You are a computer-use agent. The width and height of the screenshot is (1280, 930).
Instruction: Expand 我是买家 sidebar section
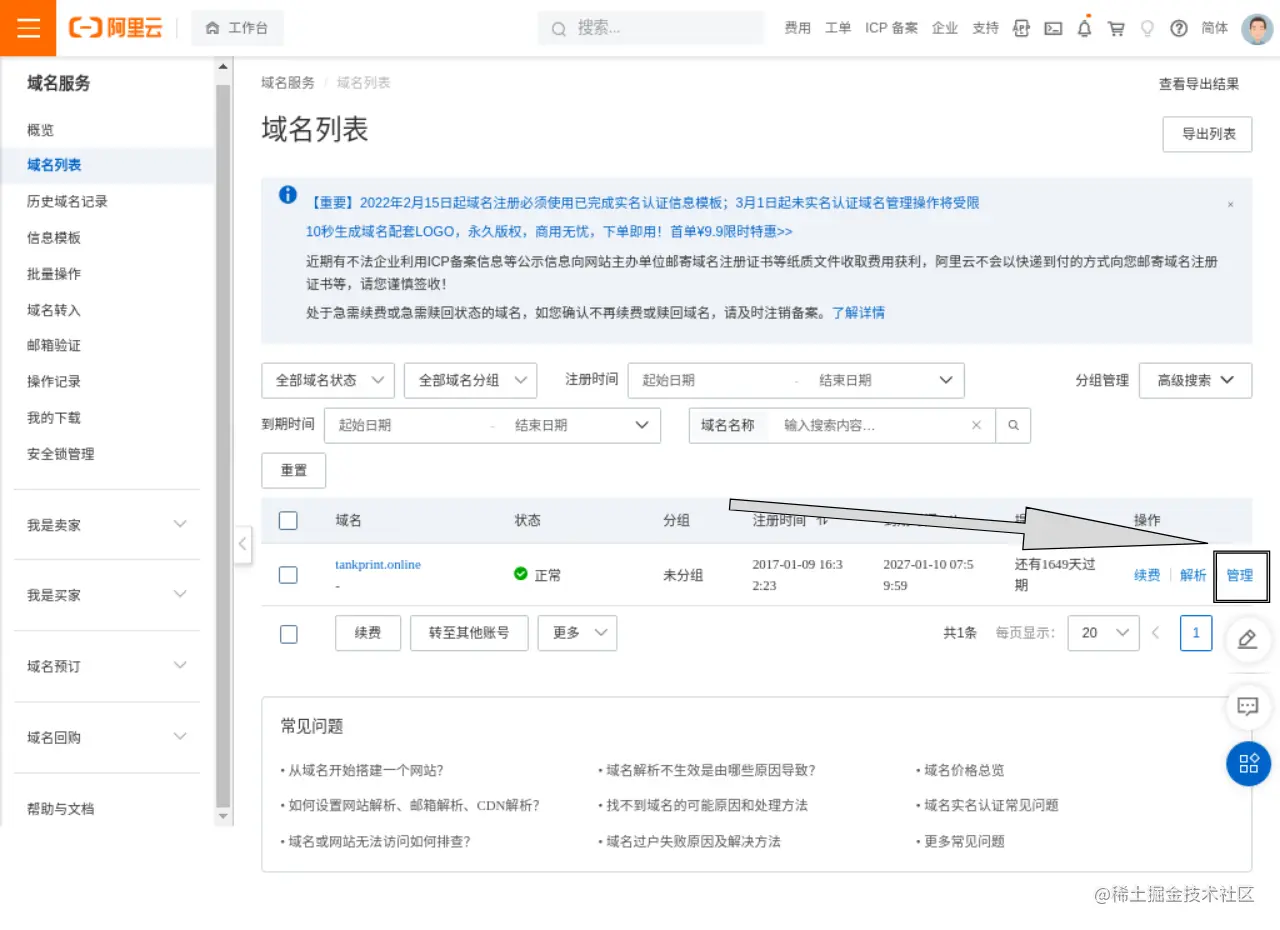pos(107,595)
